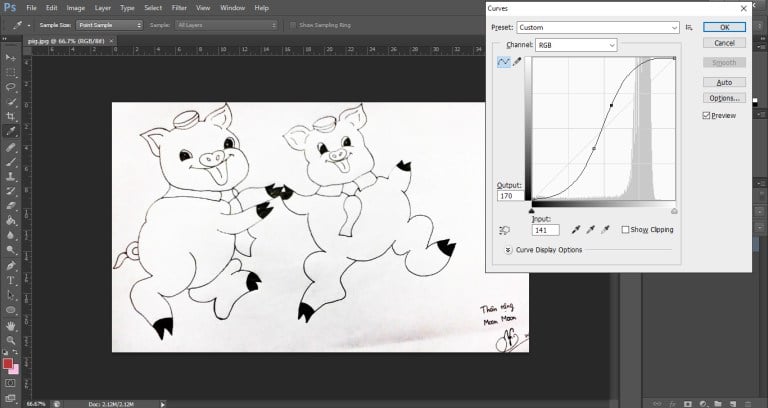The height and width of the screenshot is (408, 768).
Task: Enable the Show Clipping checkbox
Action: pos(625,230)
